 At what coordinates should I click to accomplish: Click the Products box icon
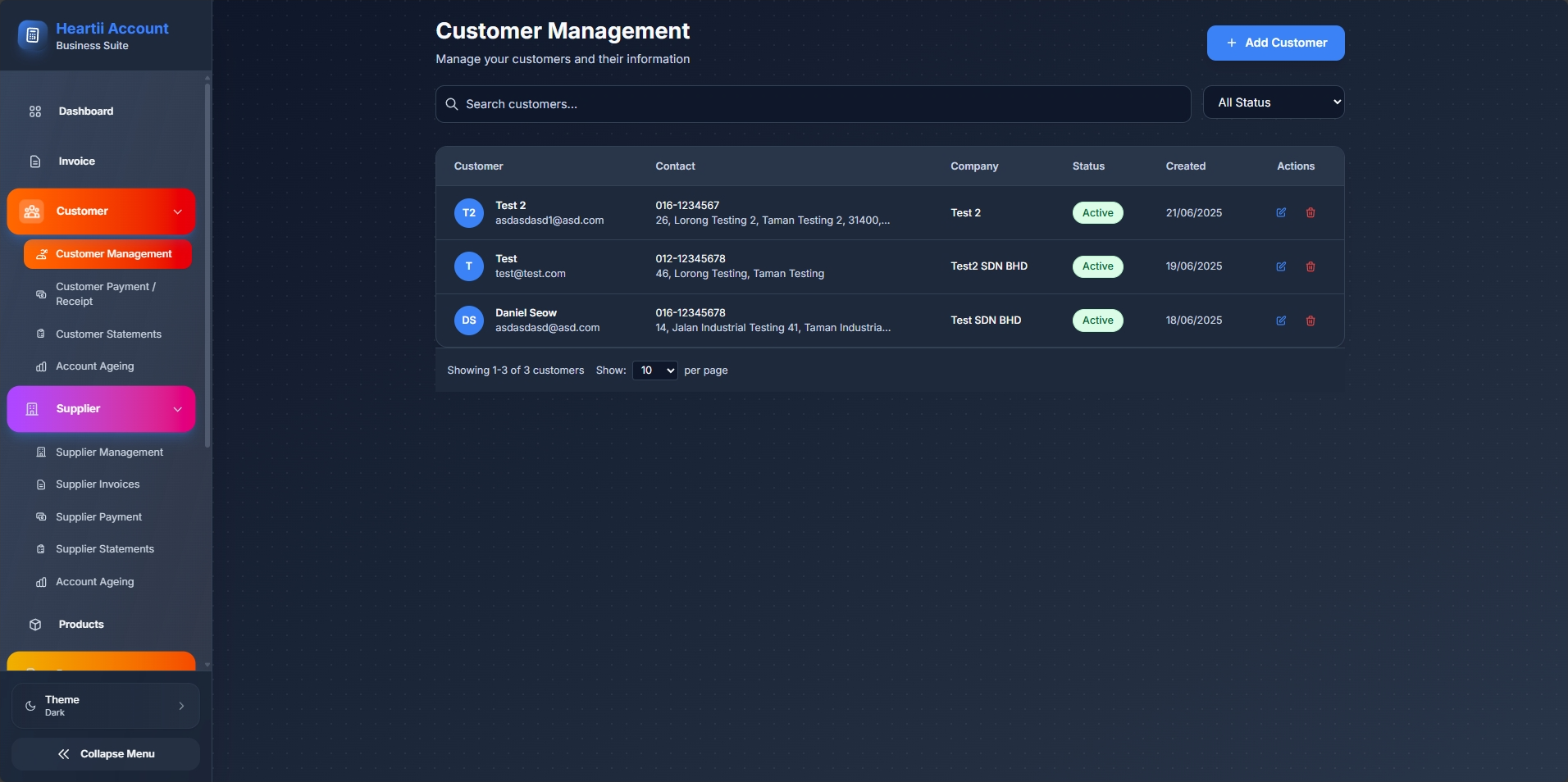pyautogui.click(x=36, y=624)
